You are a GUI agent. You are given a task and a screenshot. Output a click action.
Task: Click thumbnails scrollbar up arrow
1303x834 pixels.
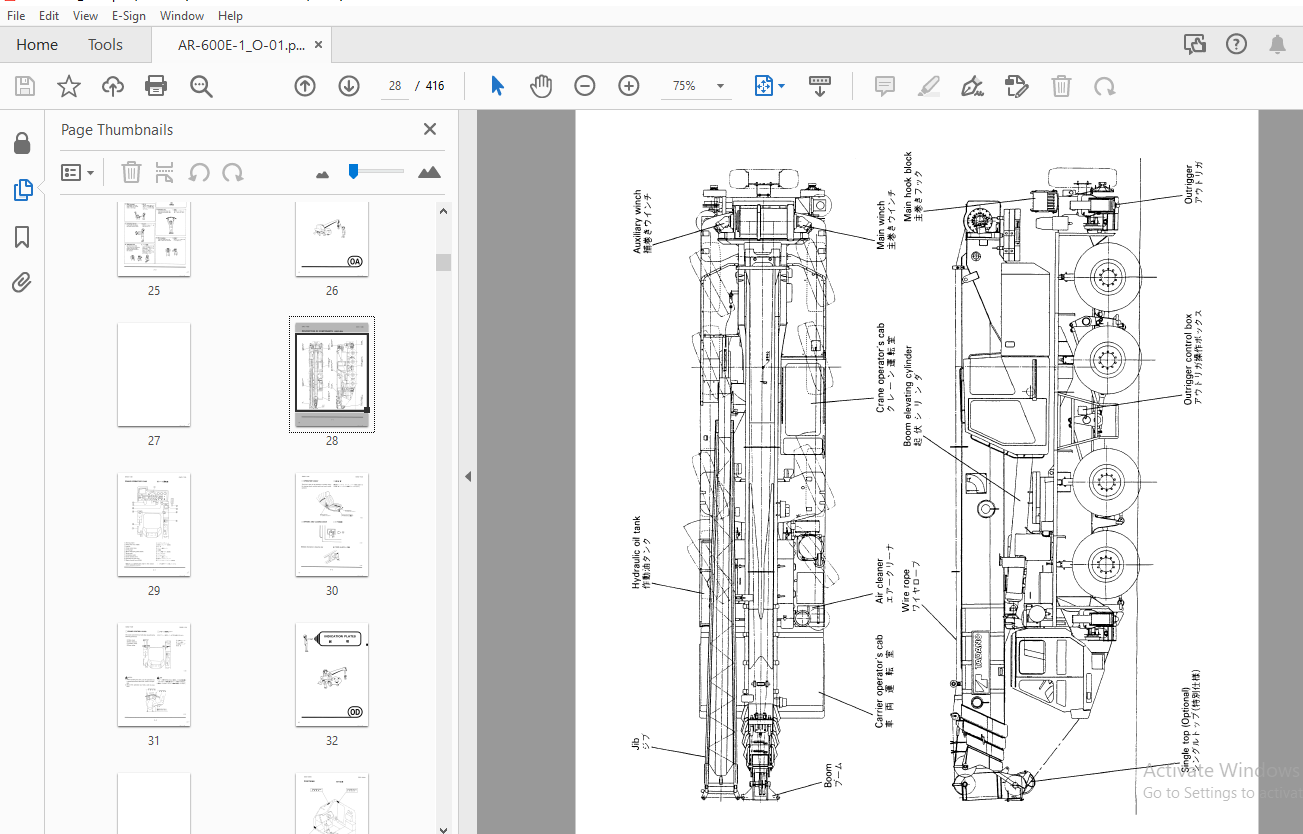click(444, 210)
